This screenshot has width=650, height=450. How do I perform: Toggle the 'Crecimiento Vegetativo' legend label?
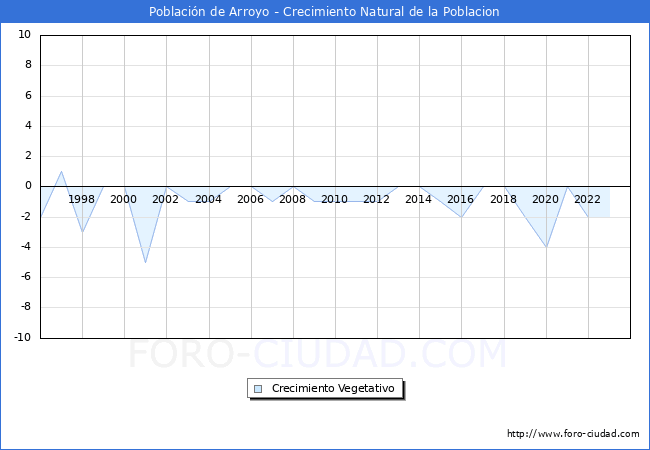333,389
